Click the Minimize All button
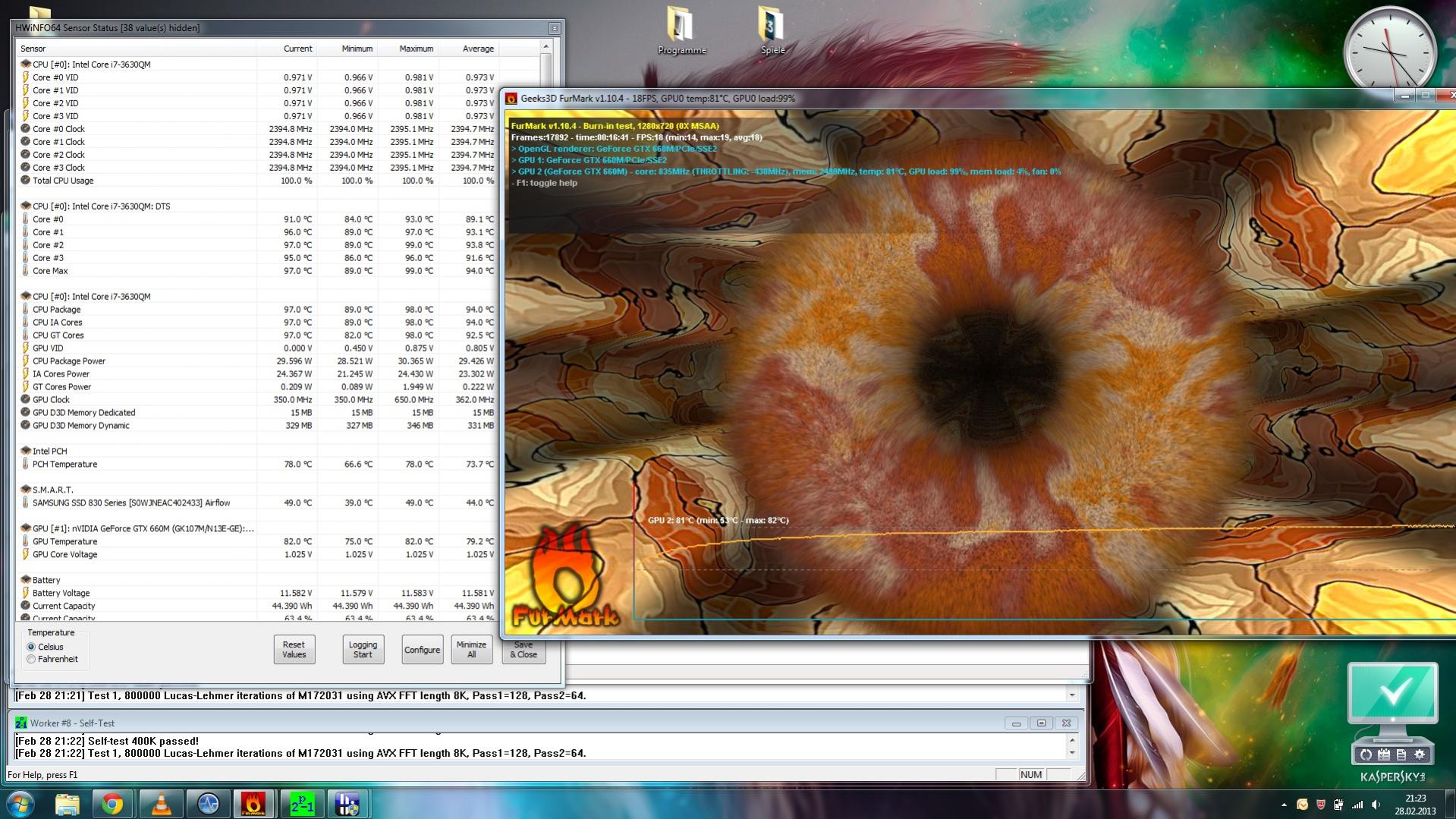This screenshot has width=1456, height=819. 472,650
